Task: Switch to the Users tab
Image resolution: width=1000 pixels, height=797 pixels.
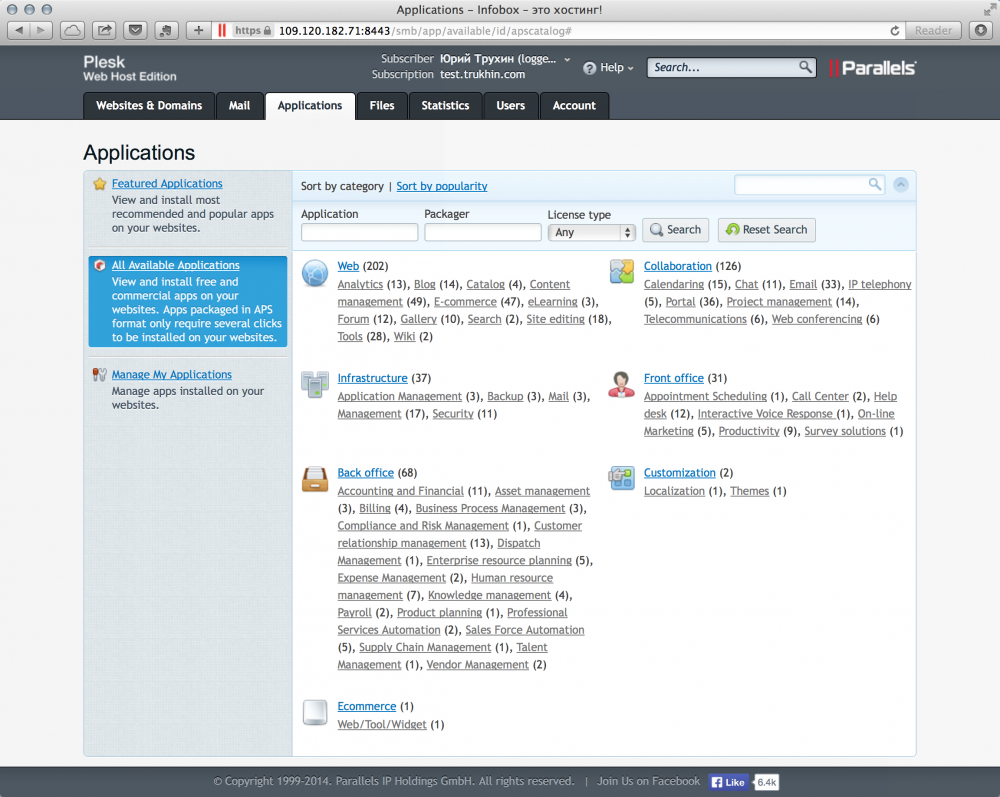Action: 510,106
